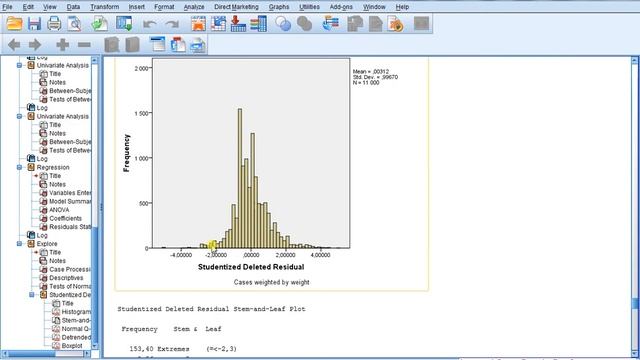
Task: Click the gray overlapping circles icon
Action: [304, 24]
